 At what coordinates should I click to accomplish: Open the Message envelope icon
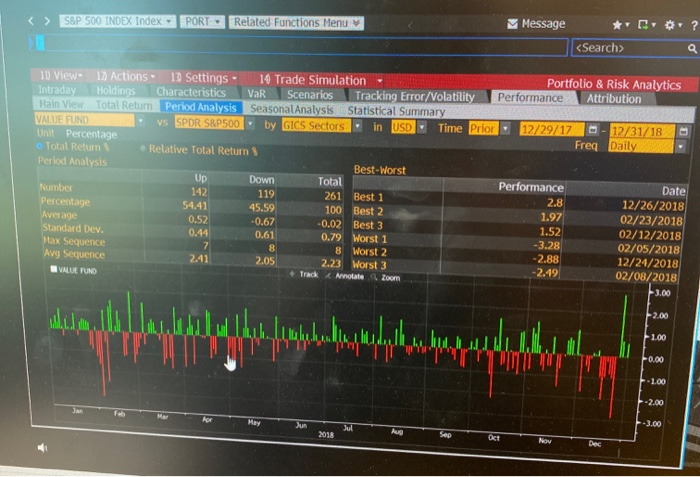[x=512, y=24]
